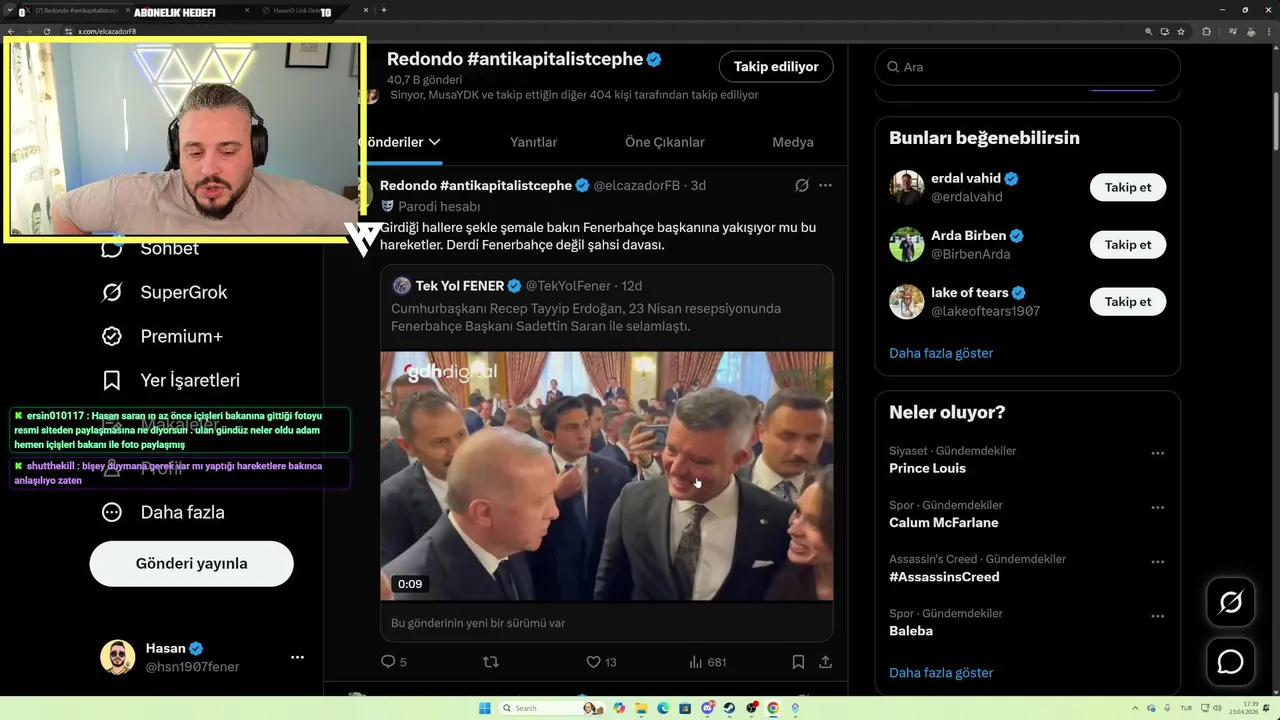Follow lake of tears with Takip et
This screenshot has width=1280, height=720.
[x=1128, y=301]
